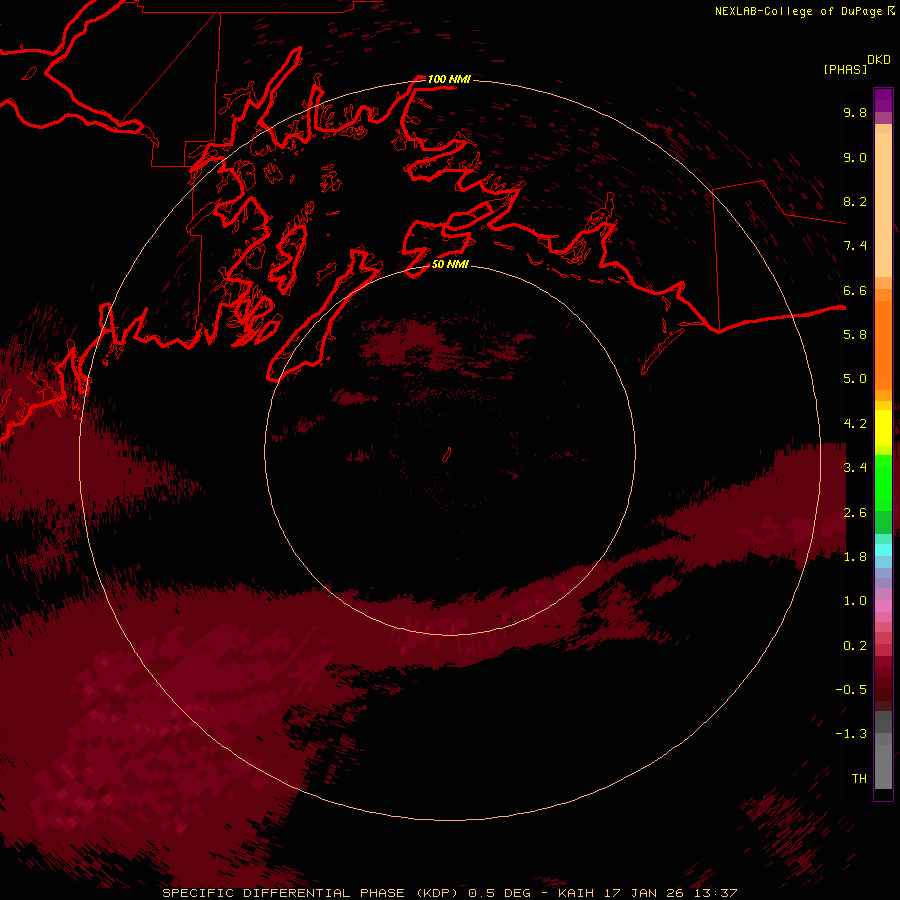Click the -1.3 scale value
Image resolution: width=900 pixels, height=900 pixels.
coord(851,734)
